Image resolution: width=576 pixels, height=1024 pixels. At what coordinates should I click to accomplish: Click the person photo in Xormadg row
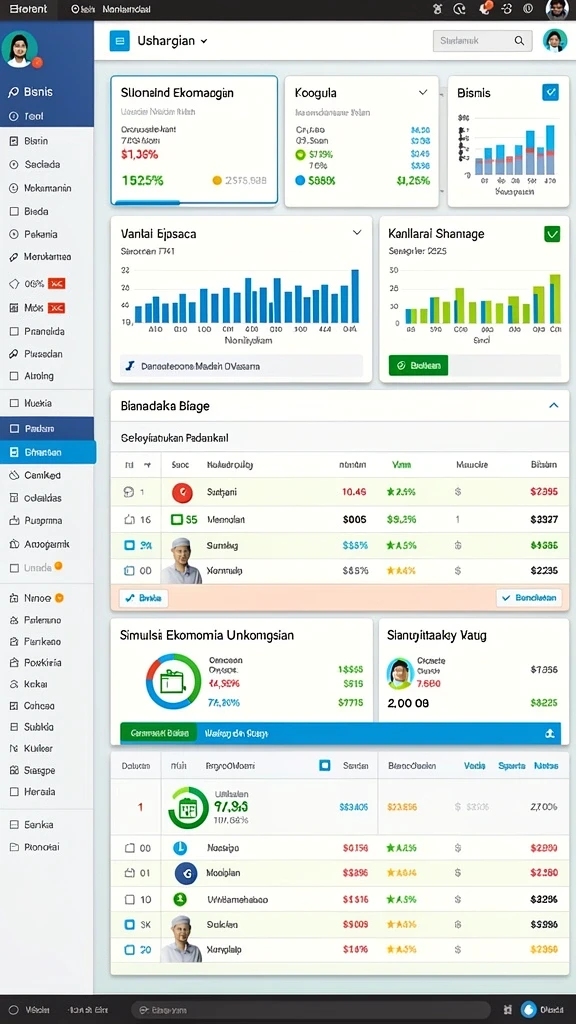[181, 561]
